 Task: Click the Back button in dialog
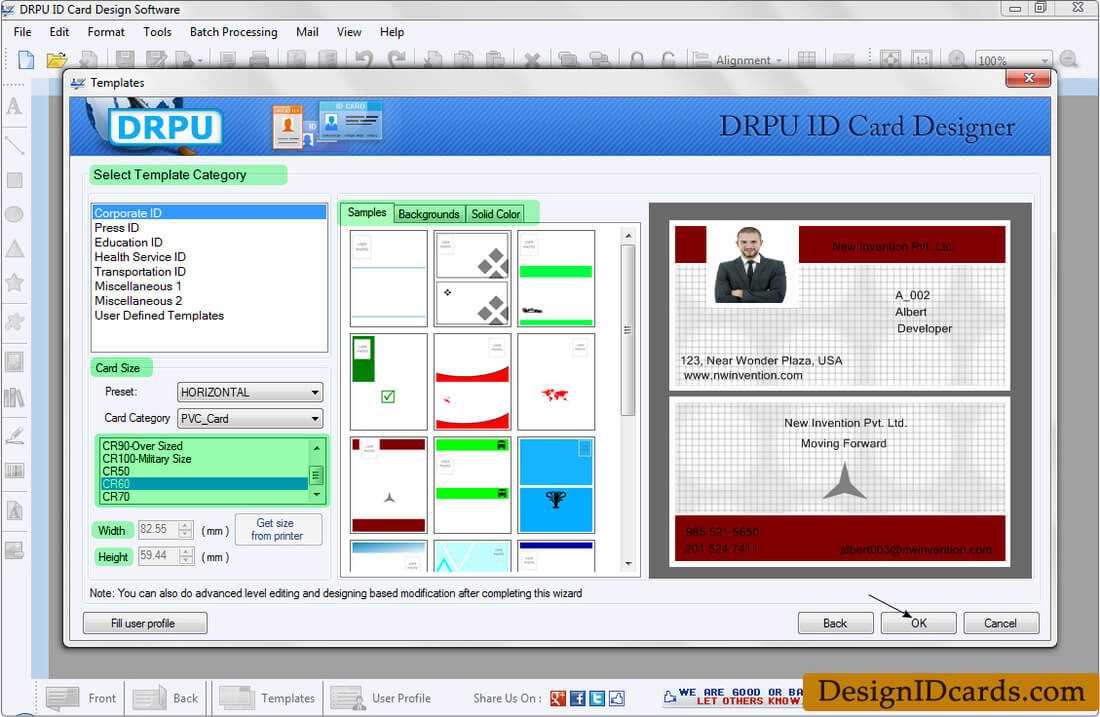click(x=835, y=623)
